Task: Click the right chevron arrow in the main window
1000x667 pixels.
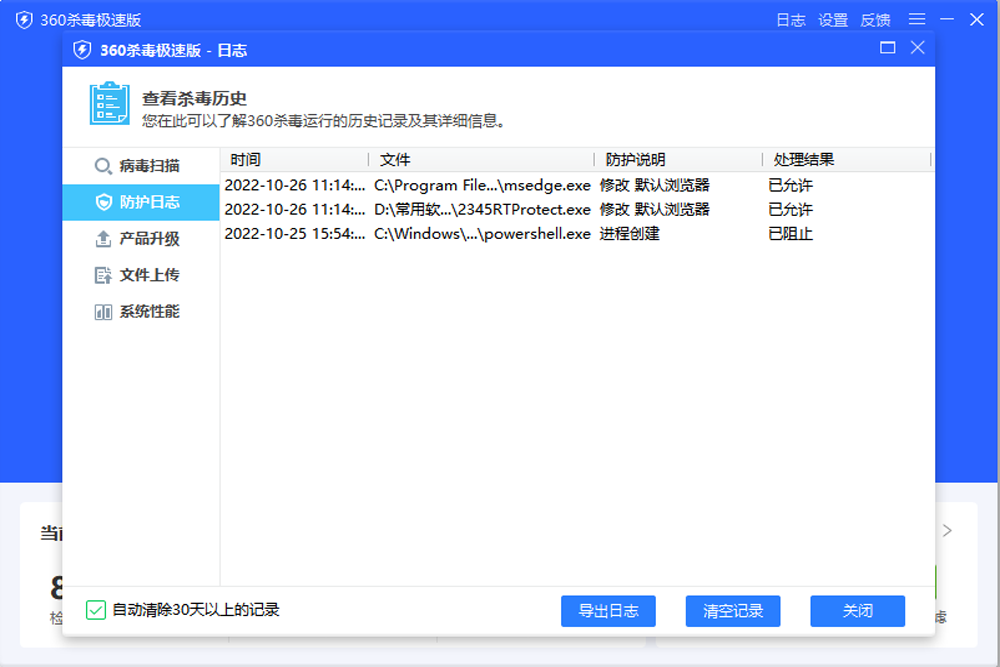Action: click(947, 531)
